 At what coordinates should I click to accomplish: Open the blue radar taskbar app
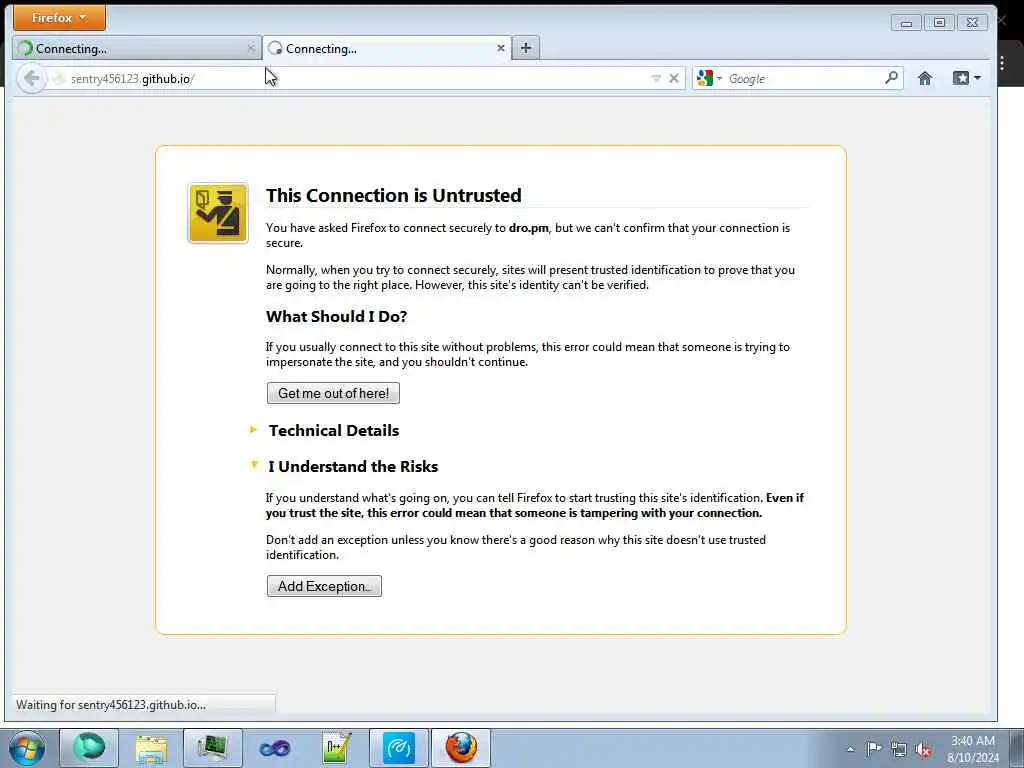click(x=399, y=748)
